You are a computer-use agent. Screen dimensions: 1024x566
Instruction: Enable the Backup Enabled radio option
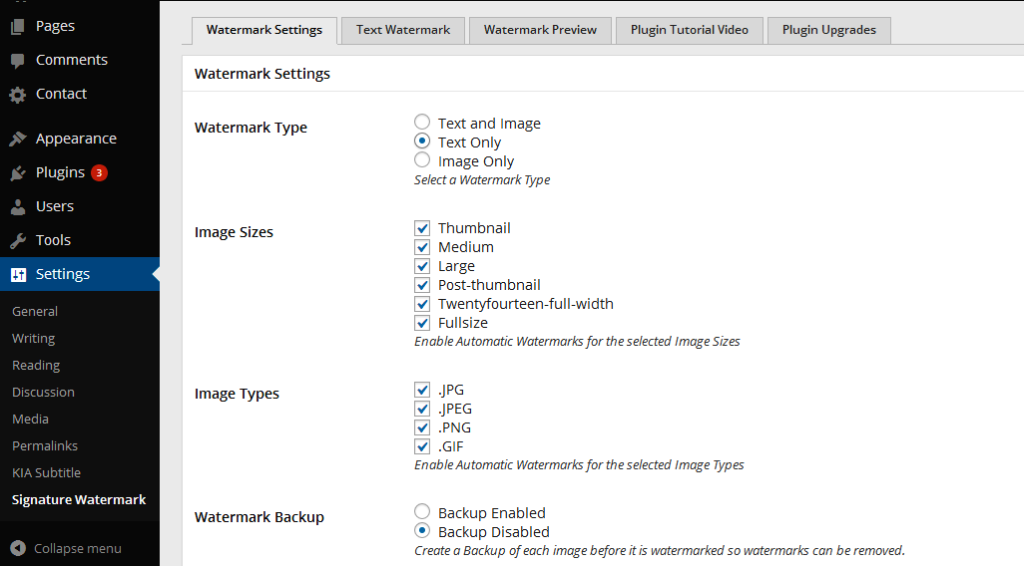422,511
